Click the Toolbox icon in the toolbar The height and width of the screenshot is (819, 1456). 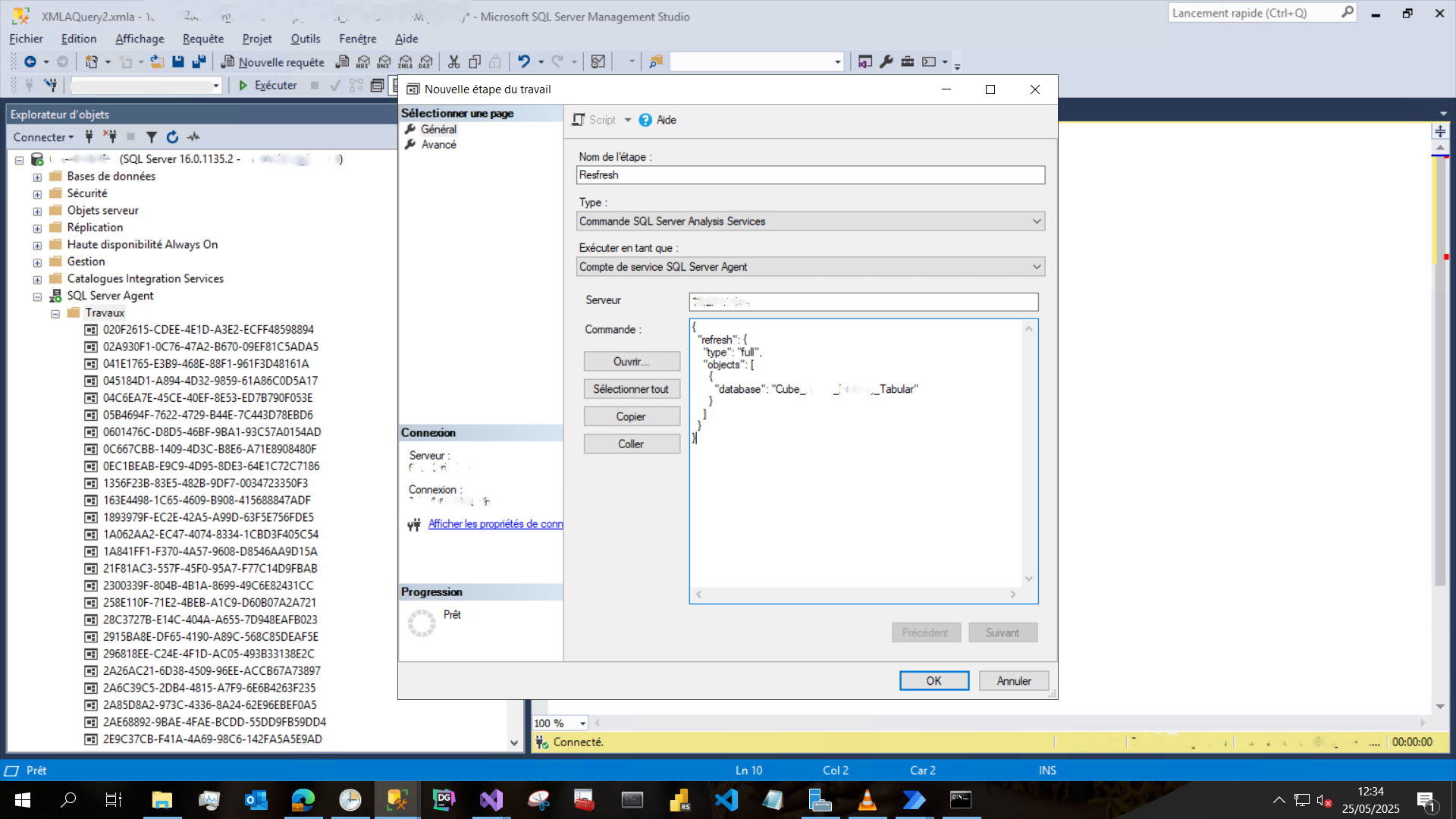tap(908, 62)
